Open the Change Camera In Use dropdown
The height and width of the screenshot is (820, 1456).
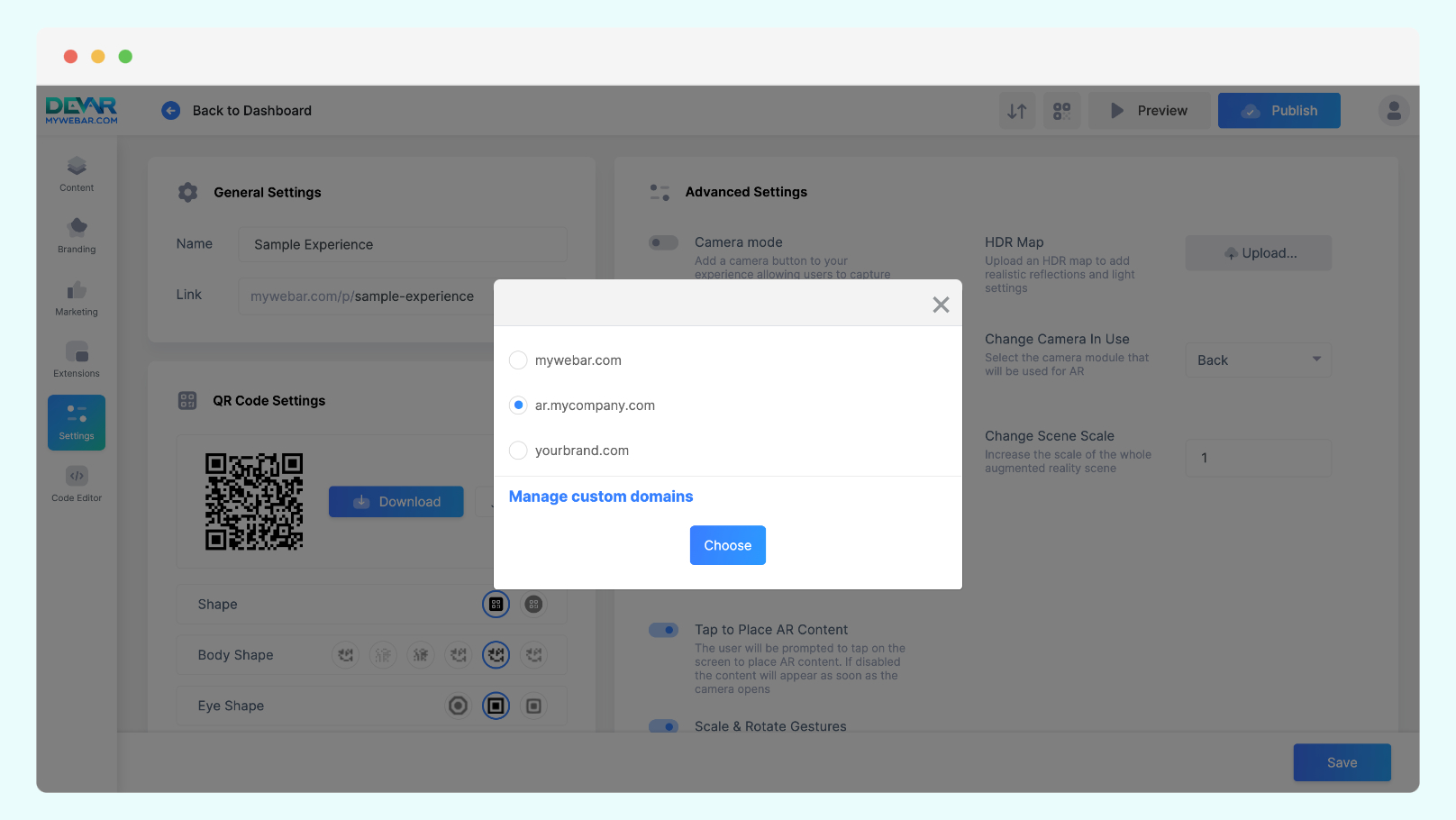pyautogui.click(x=1258, y=360)
